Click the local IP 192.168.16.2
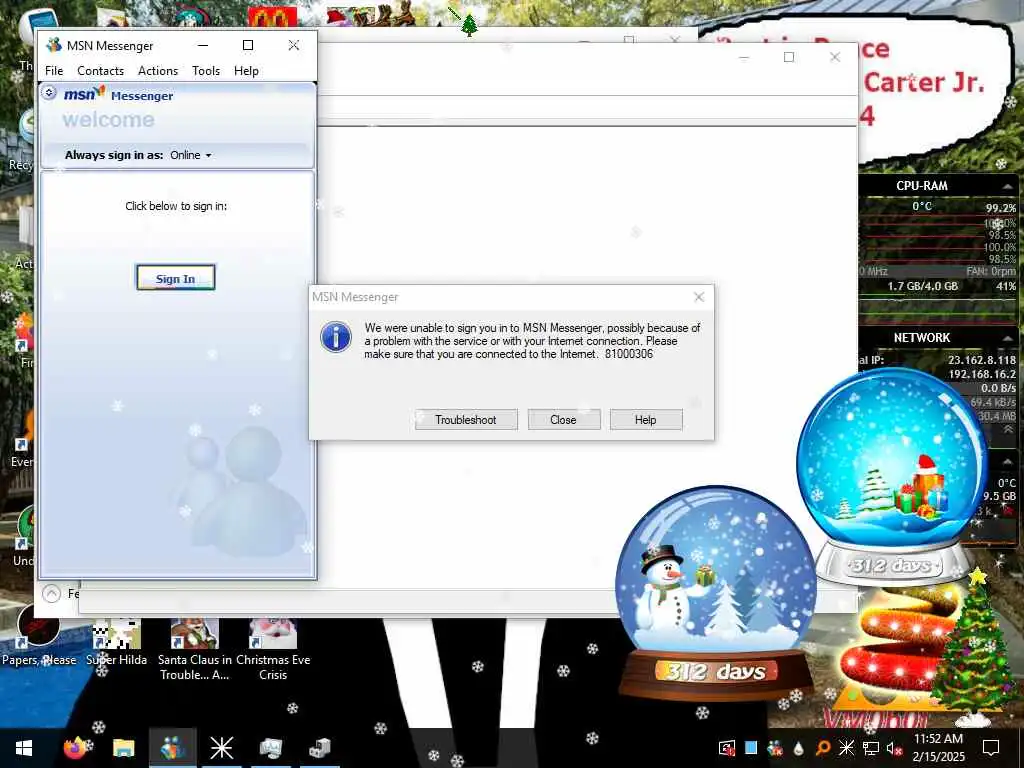Screen dimensions: 1024x768 click(982, 374)
